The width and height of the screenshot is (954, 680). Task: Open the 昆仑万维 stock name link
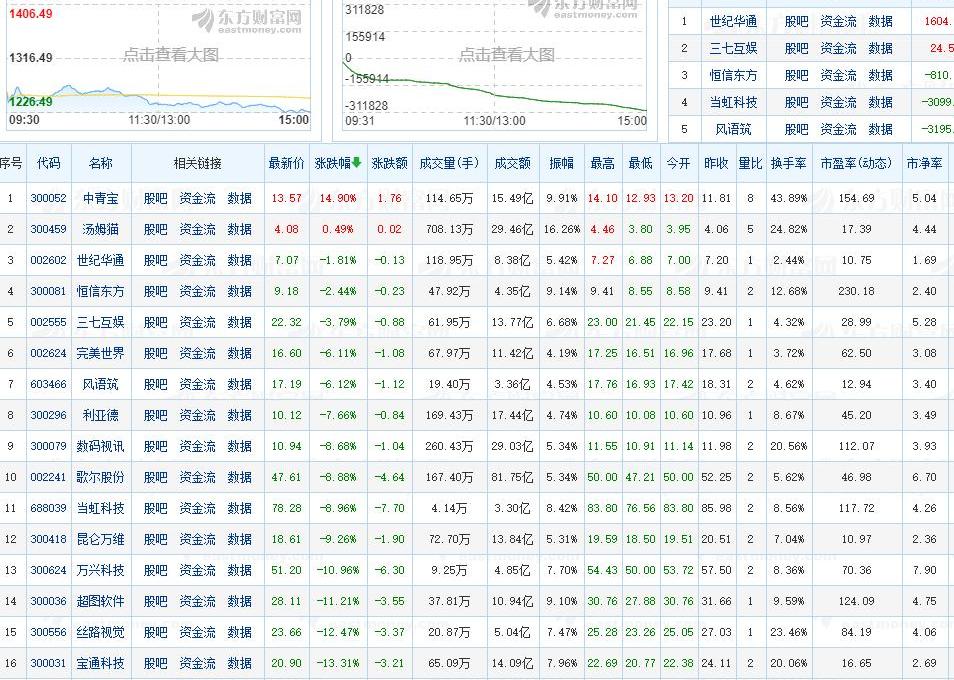(x=101, y=539)
